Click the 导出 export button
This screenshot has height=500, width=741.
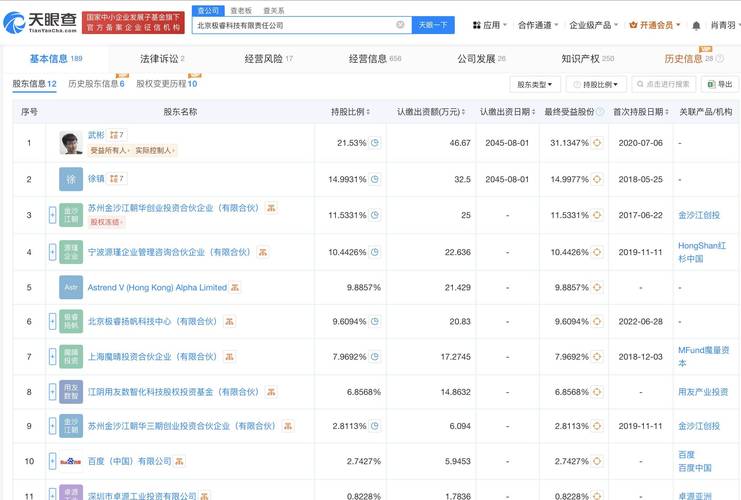coord(720,85)
